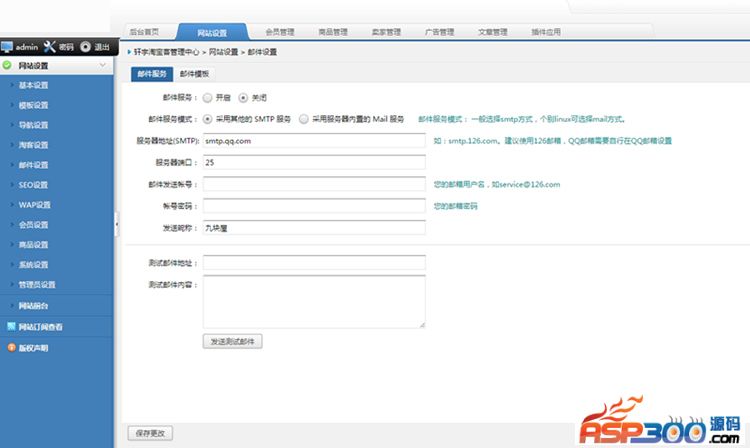Open the 商品管理 top tab
Screen dimensions: 750x448
coord(333,32)
